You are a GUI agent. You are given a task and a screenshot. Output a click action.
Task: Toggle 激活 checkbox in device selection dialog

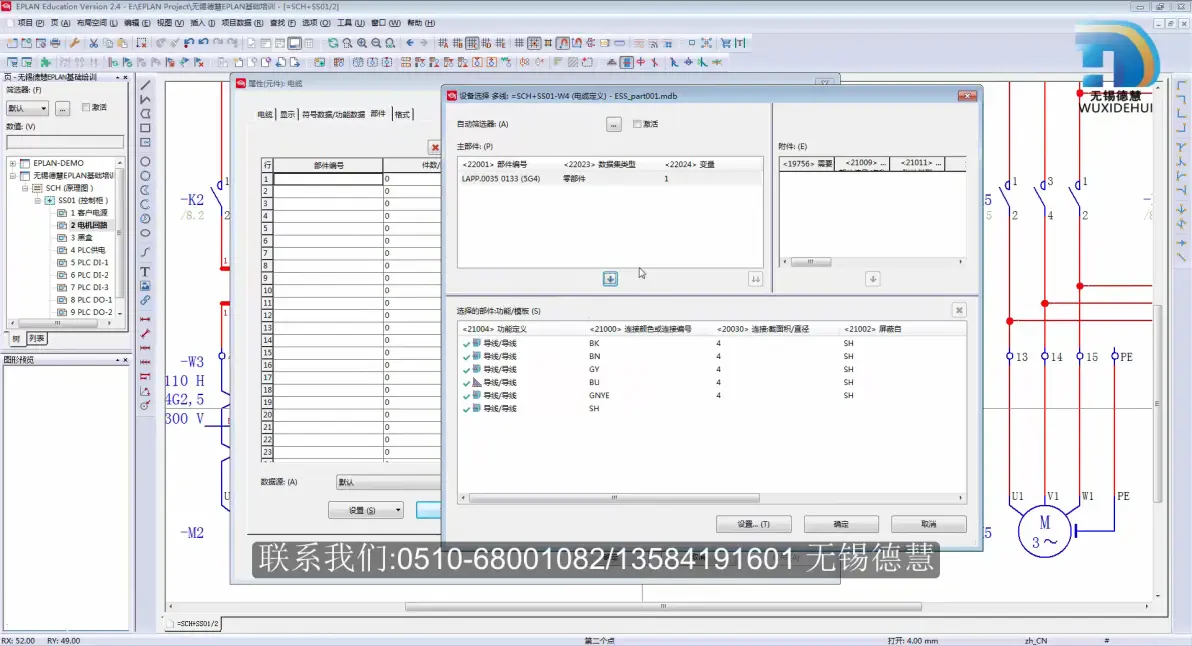coord(637,124)
